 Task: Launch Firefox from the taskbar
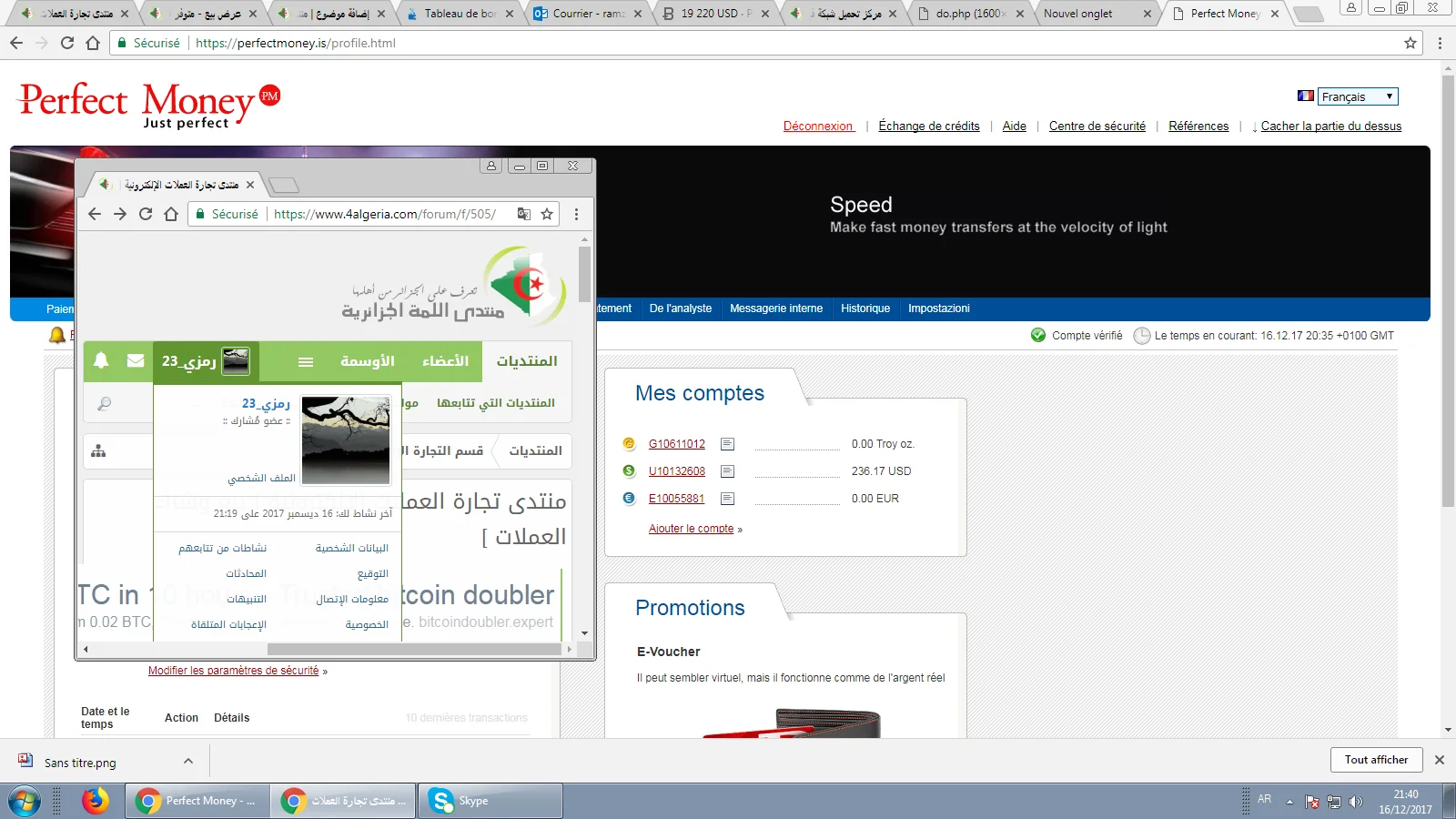click(x=95, y=801)
